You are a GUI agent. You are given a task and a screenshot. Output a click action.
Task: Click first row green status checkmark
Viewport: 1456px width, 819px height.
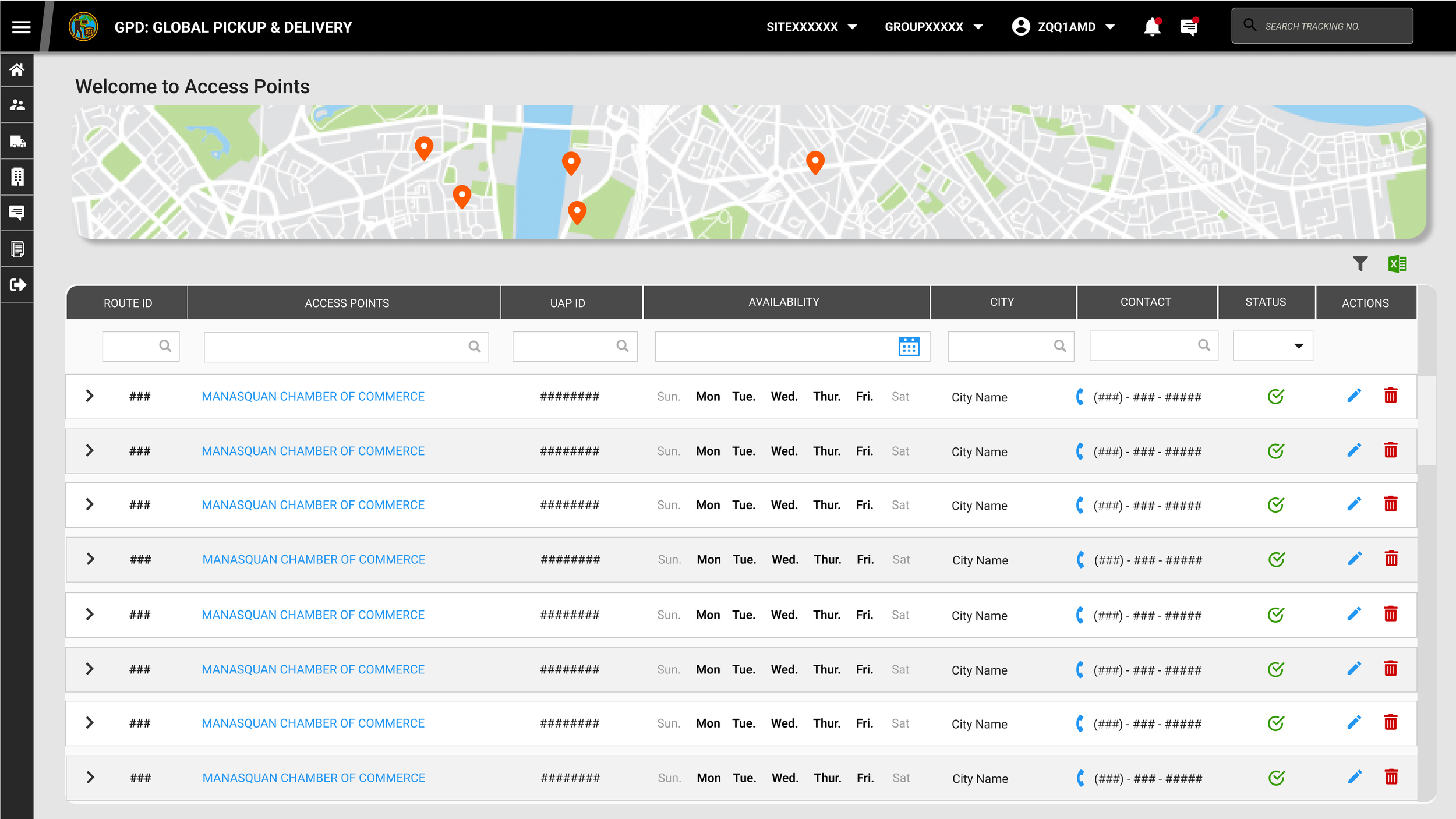coord(1275,396)
